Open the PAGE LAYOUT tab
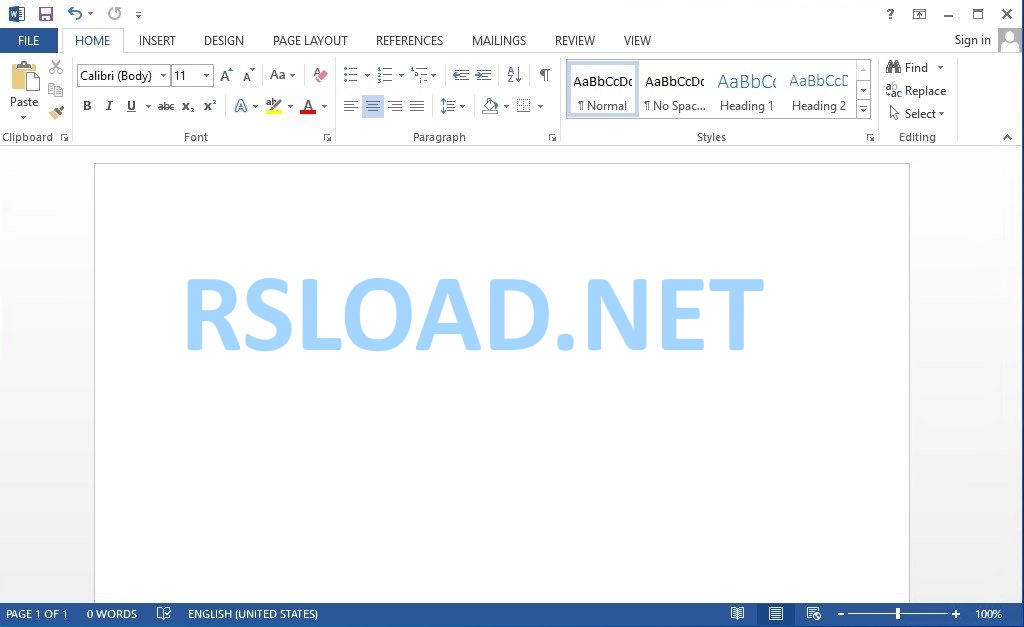The height and width of the screenshot is (627, 1024). pos(310,40)
